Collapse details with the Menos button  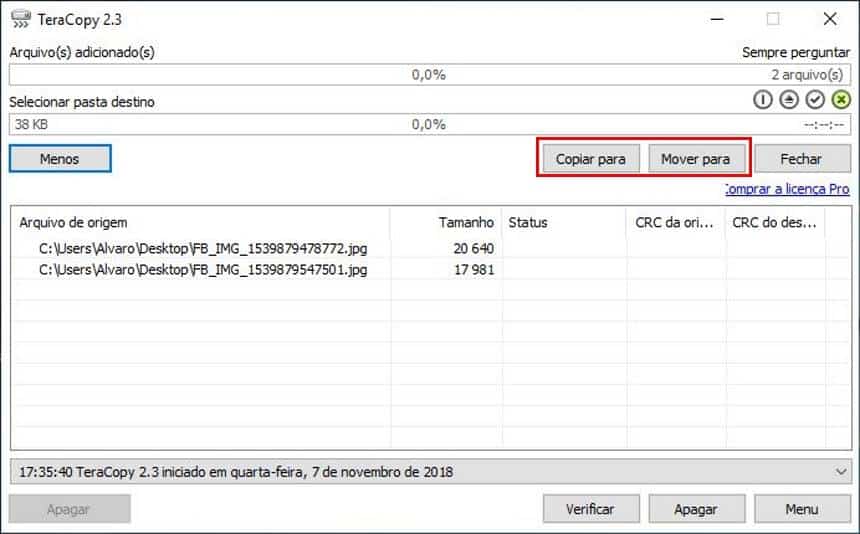click(60, 158)
